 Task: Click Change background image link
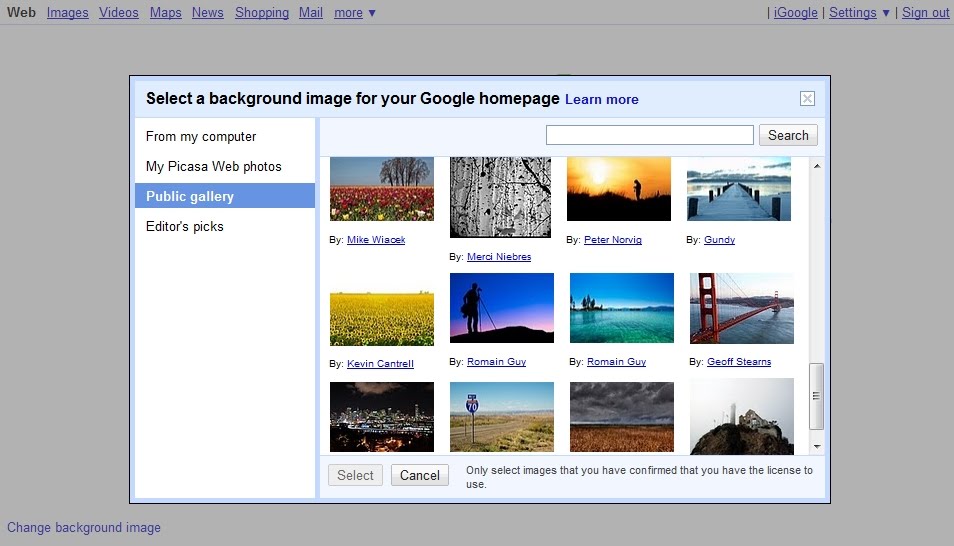[x=84, y=527]
